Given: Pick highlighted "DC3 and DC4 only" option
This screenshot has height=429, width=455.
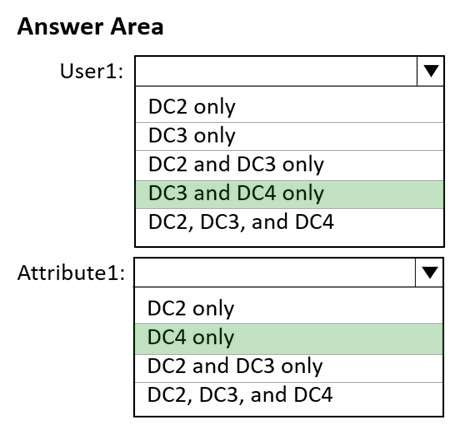Looking at the screenshot, I should (289, 194).
